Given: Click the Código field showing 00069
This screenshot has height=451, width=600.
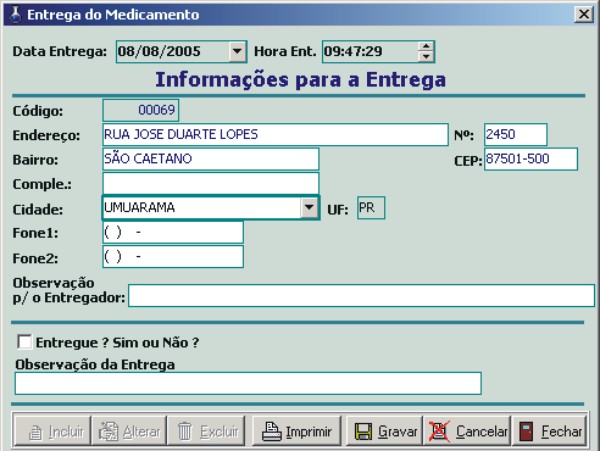Looking at the screenshot, I should click(x=140, y=110).
